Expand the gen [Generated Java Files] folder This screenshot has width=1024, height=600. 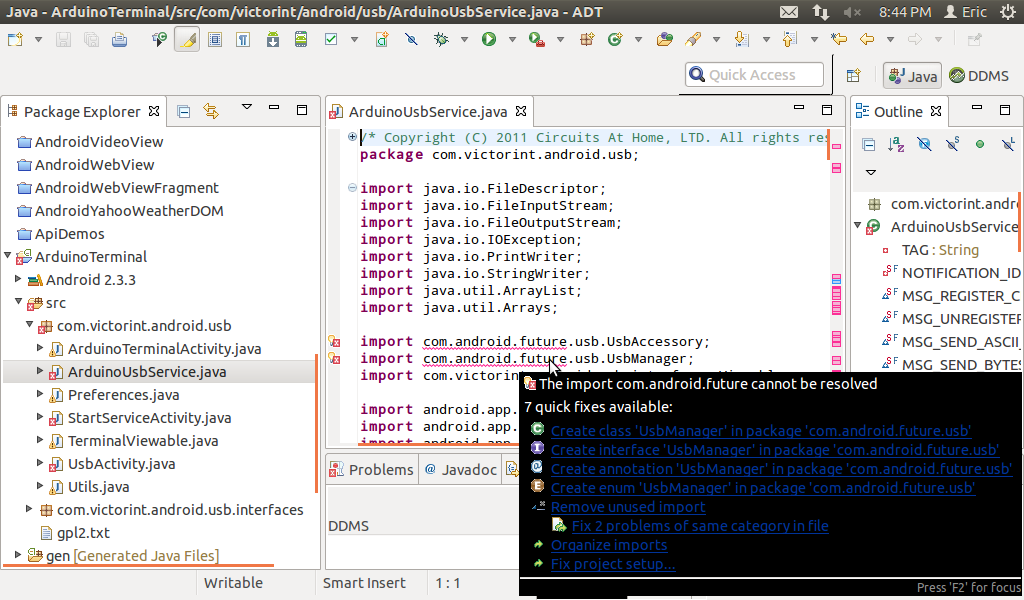[16, 555]
